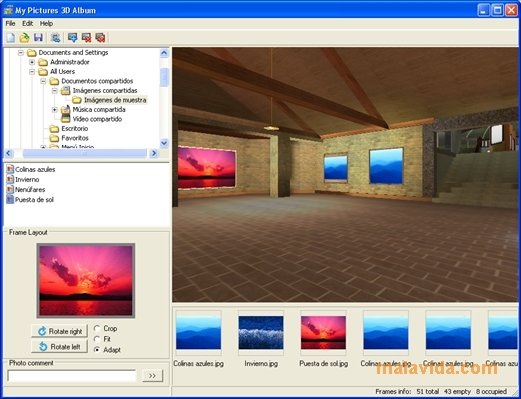Select Colinas azules in the file list
The width and height of the screenshot is (521, 399).
[x=35, y=169]
